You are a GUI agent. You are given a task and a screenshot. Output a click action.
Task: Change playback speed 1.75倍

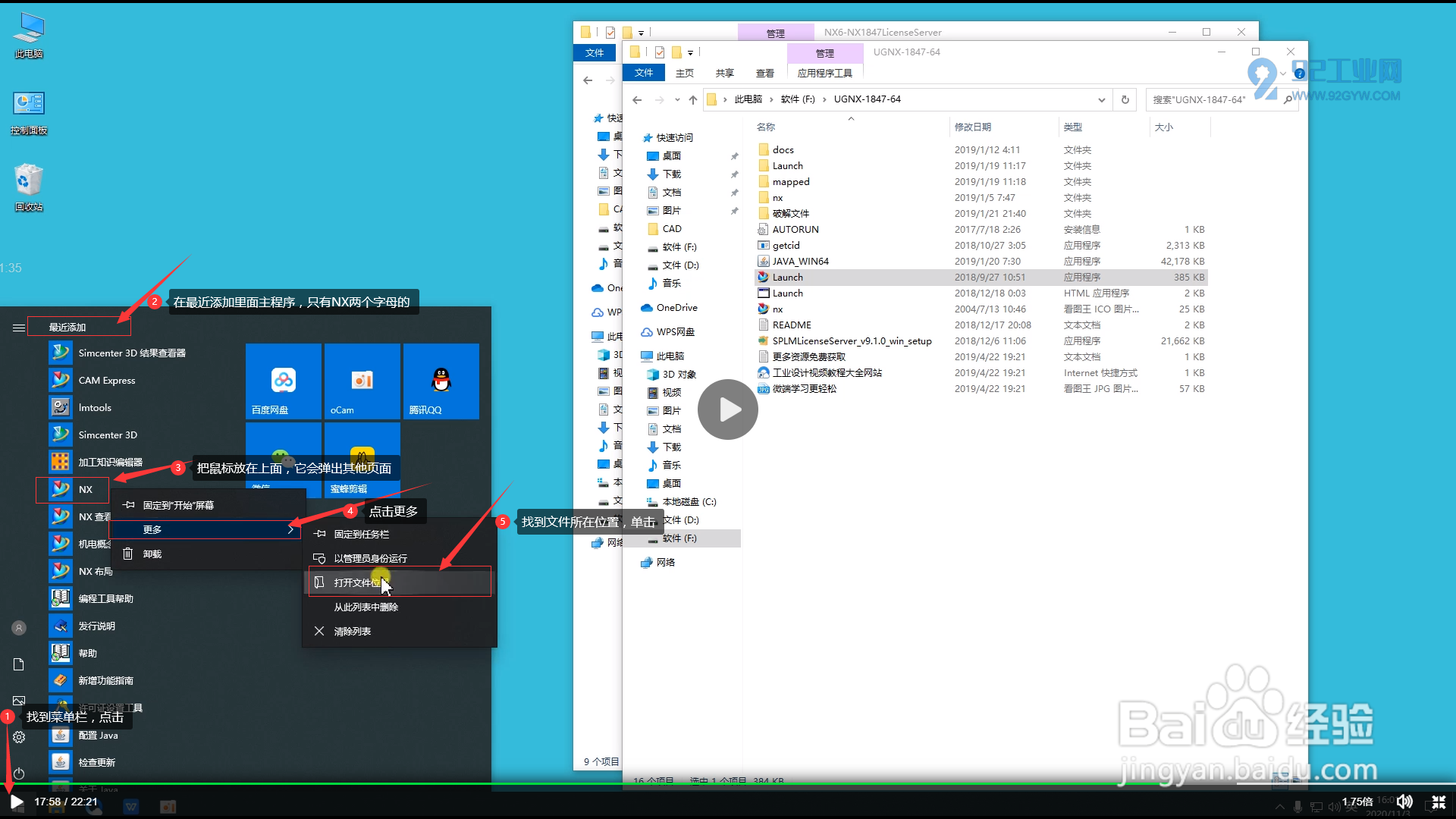(x=1357, y=802)
